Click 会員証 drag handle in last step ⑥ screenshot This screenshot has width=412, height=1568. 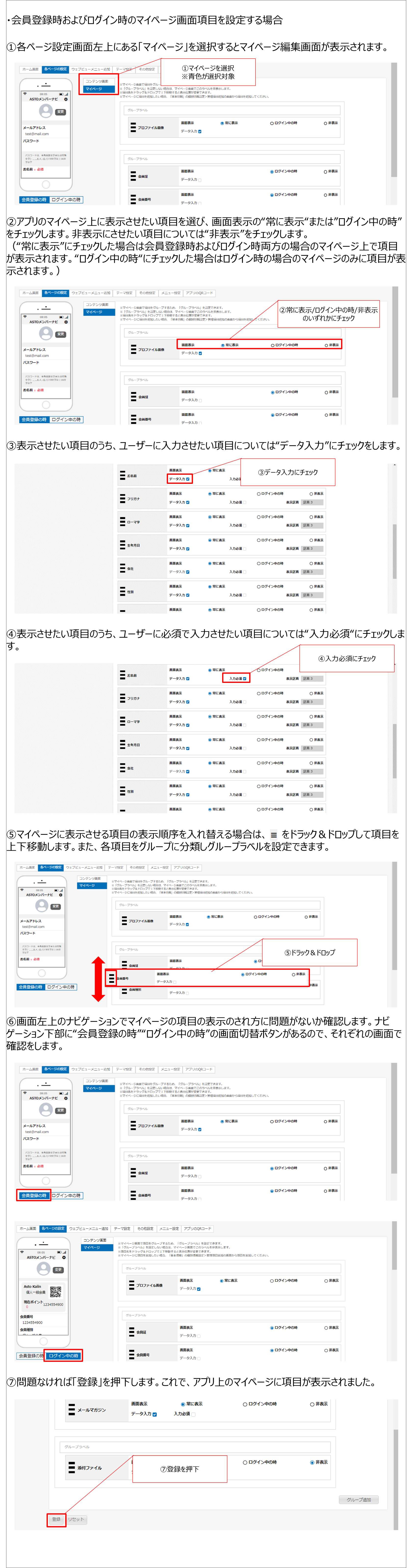point(131,1332)
